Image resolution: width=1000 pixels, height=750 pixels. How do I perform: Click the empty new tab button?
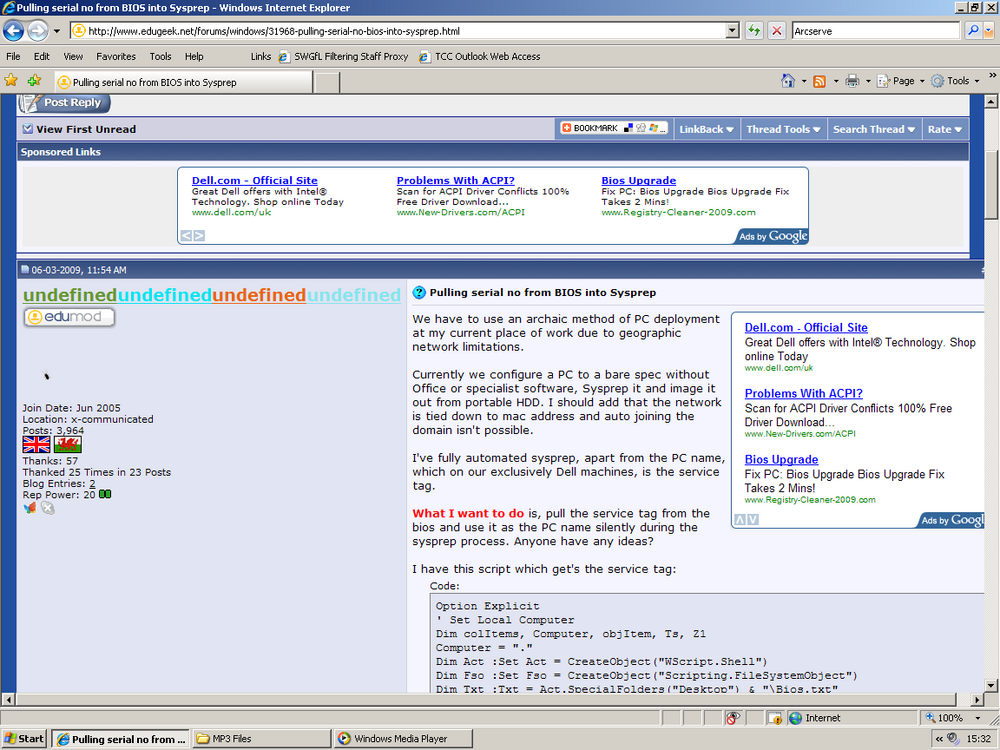click(x=327, y=83)
